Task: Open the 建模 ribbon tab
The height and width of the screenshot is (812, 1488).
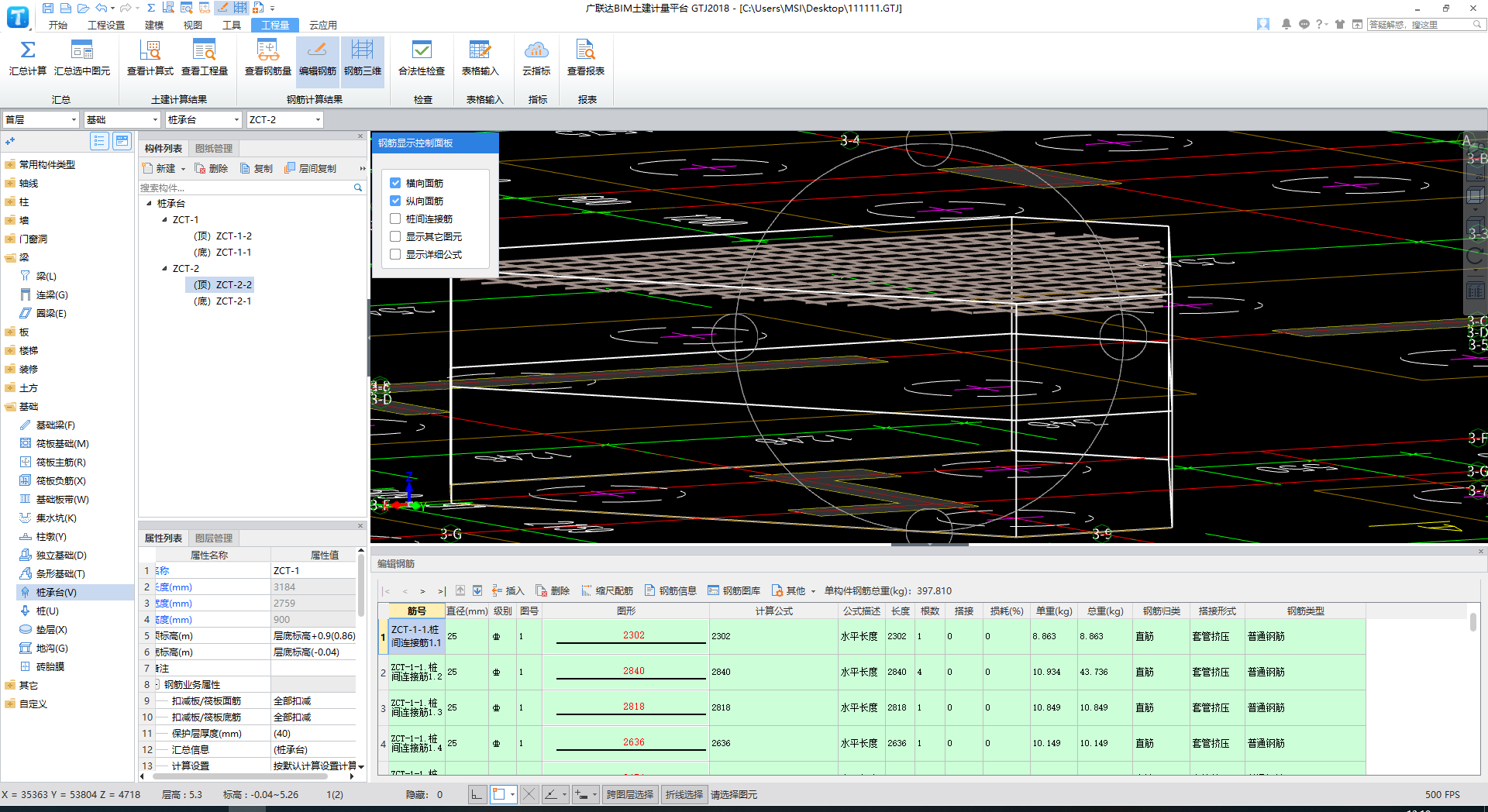Action: coord(154,25)
